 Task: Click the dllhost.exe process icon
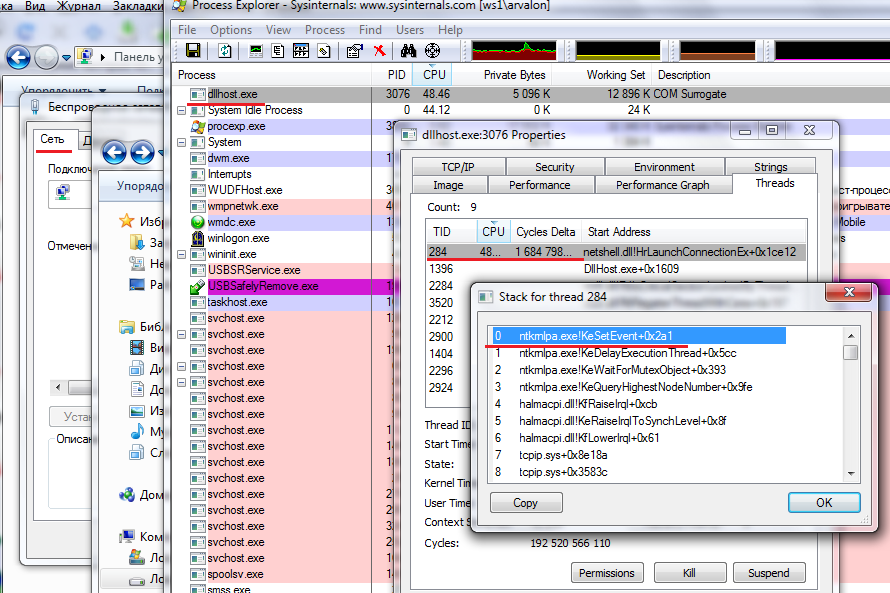[x=198, y=94]
